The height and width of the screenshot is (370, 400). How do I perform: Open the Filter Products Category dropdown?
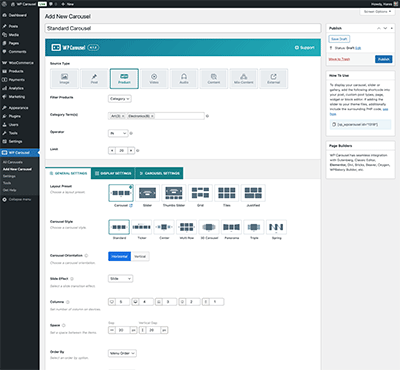point(120,99)
